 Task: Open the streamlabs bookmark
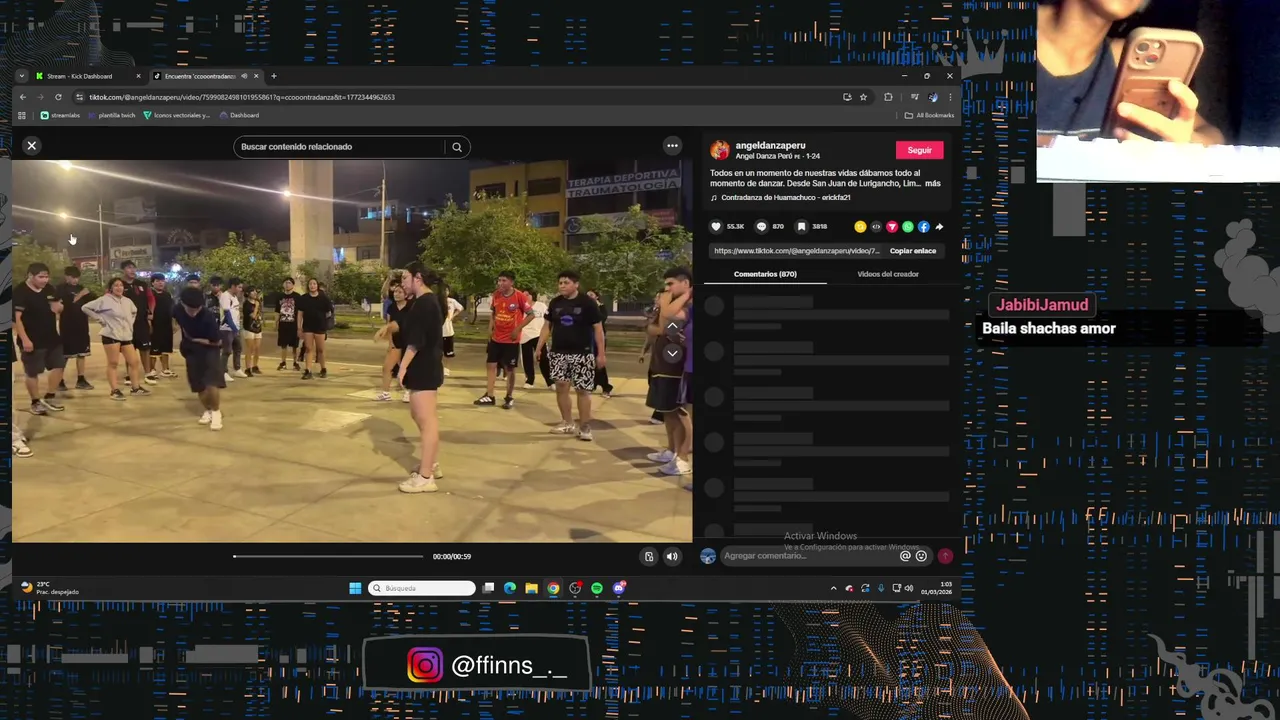click(60, 115)
